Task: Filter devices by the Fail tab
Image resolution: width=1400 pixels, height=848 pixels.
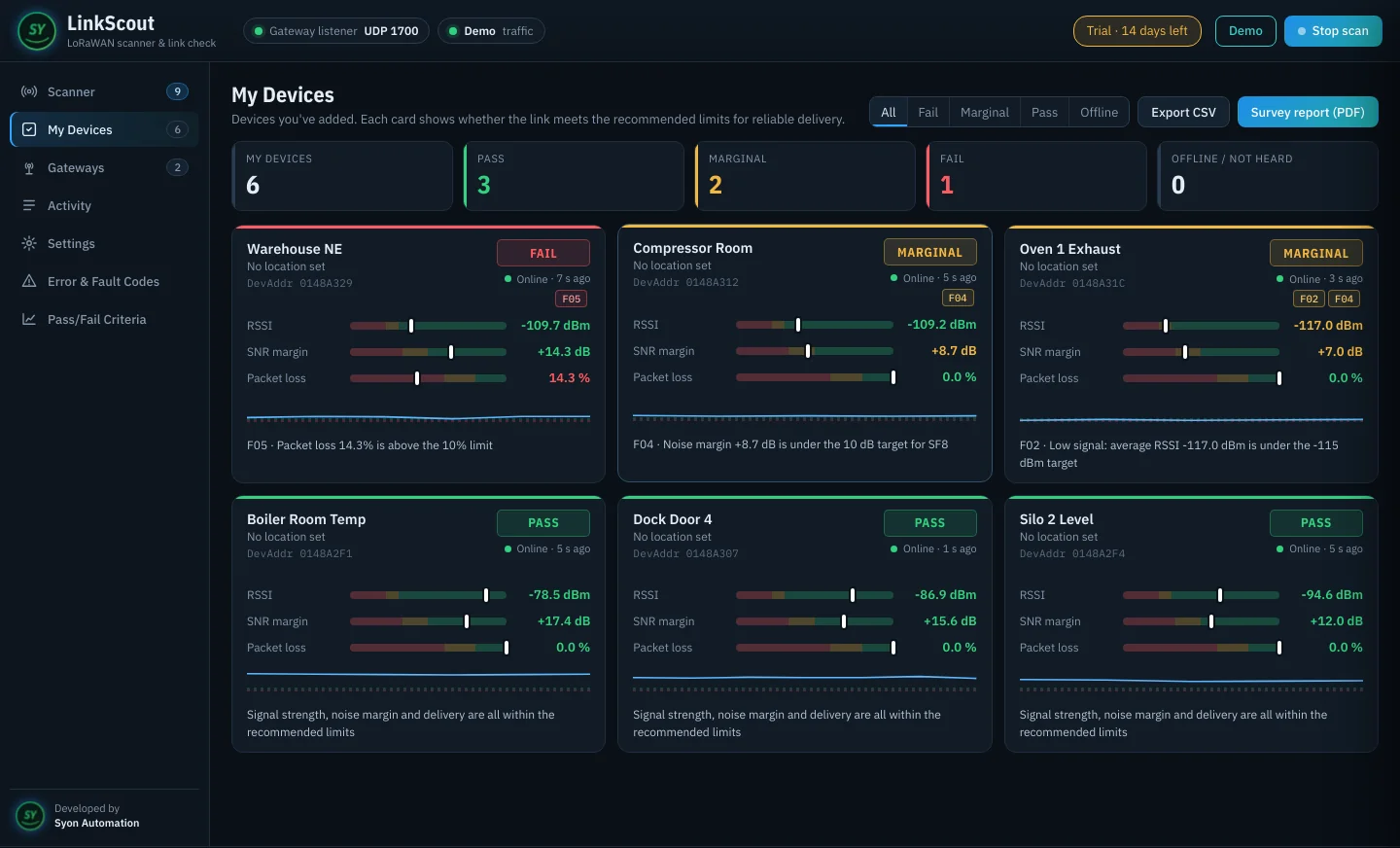Action: pyautogui.click(x=927, y=113)
